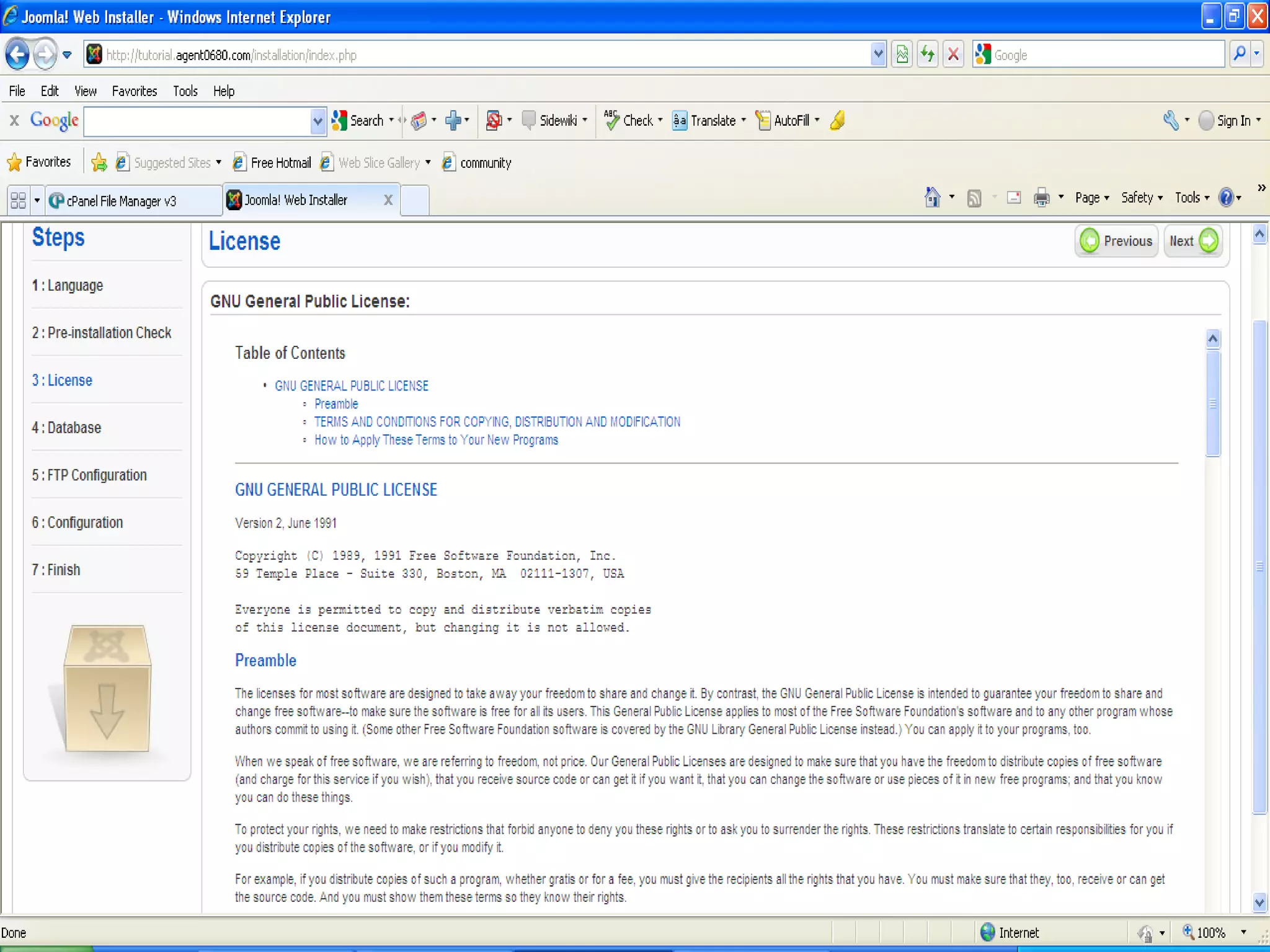Open the Quick Tabs grid icon
The height and width of the screenshot is (952, 1270).
19,200
